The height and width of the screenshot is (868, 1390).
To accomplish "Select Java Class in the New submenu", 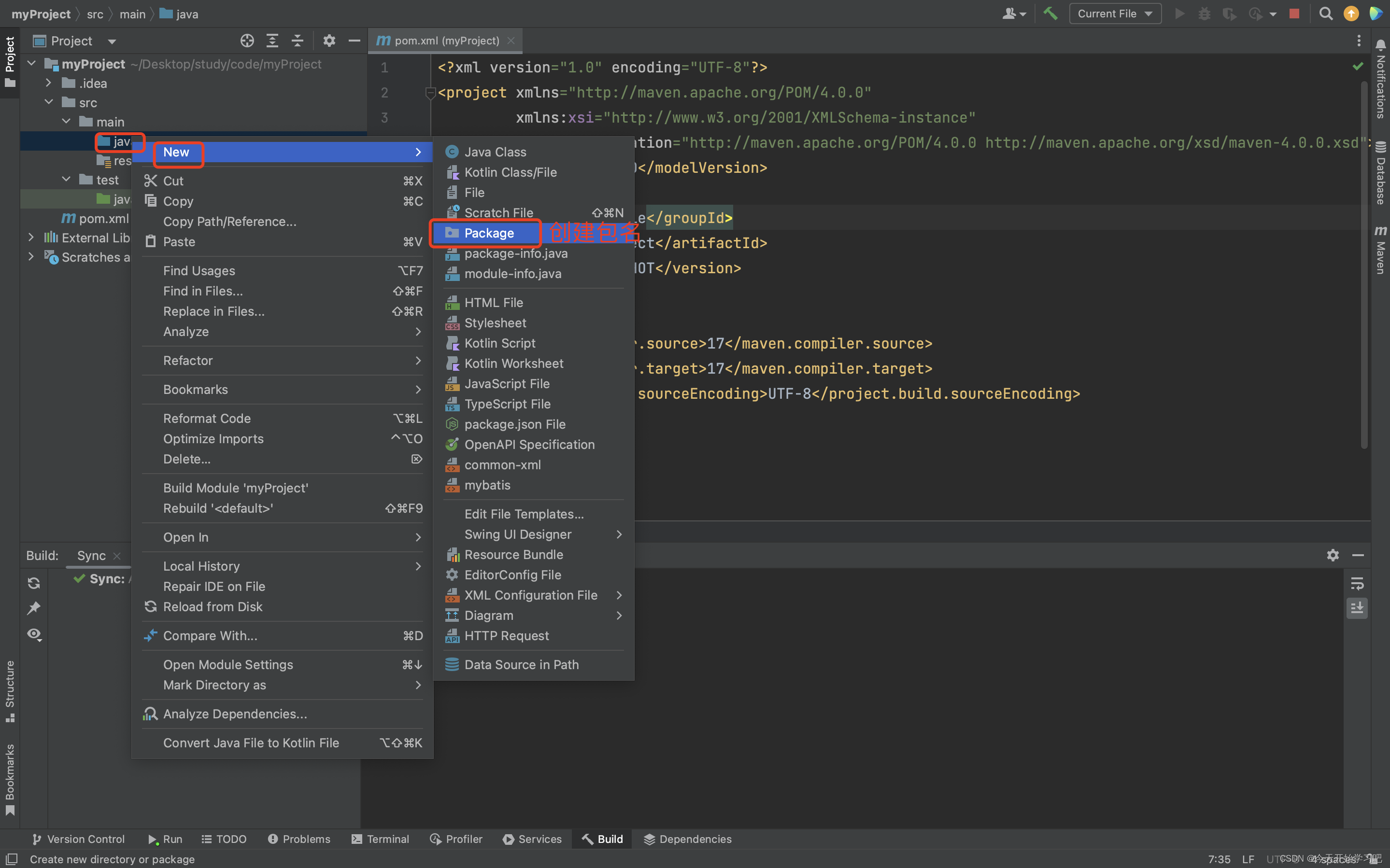I will point(533,152).
